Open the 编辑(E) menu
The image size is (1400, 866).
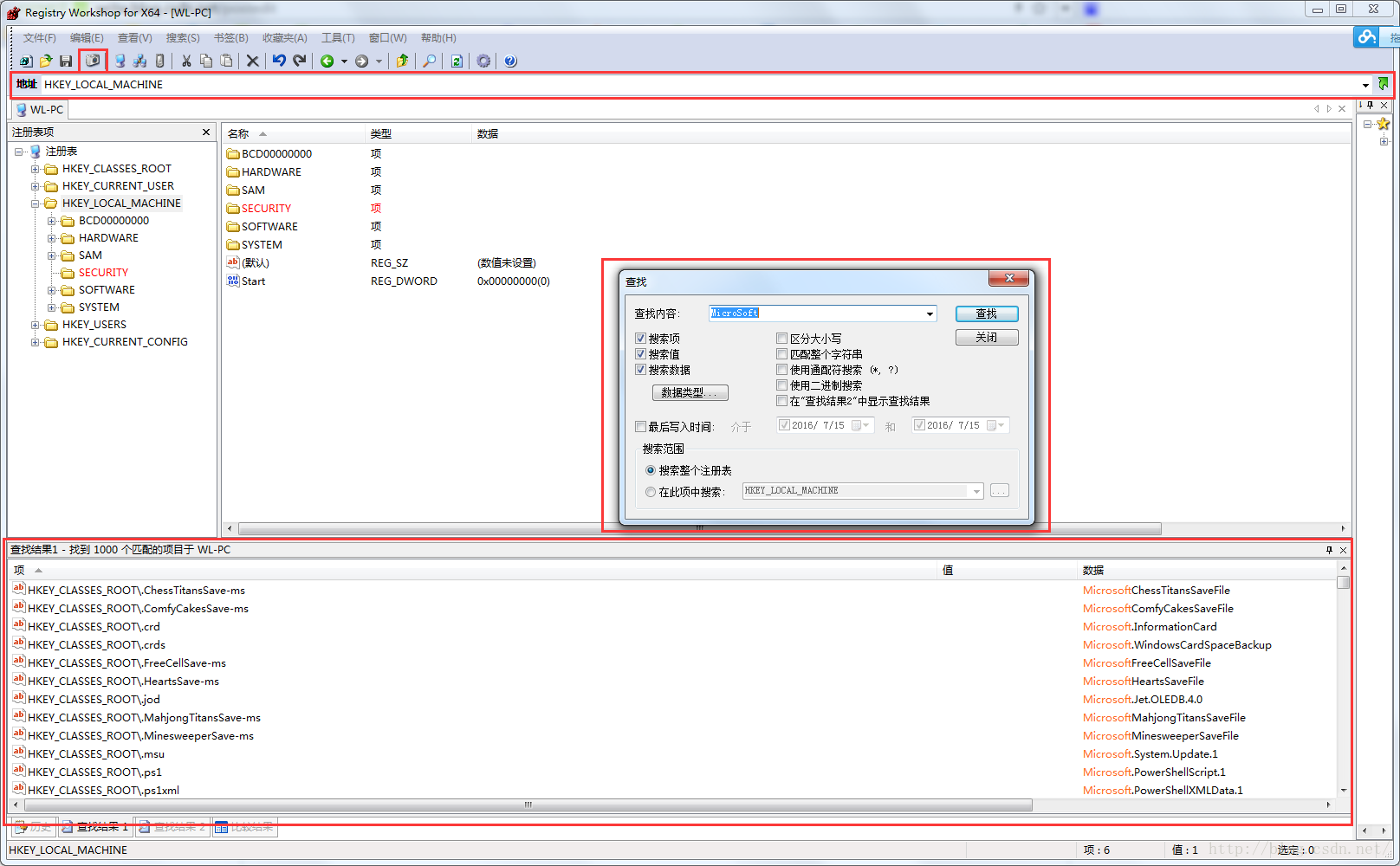[x=87, y=38]
